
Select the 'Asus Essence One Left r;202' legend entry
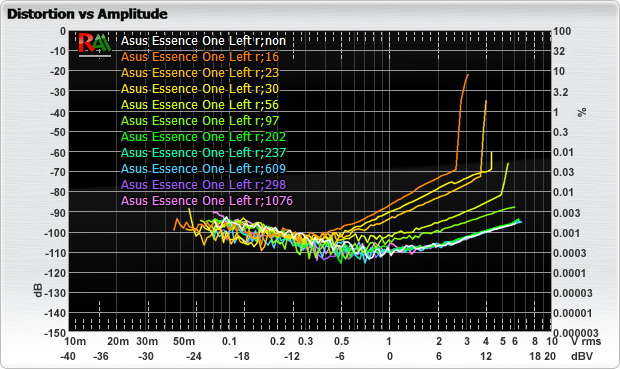coord(203,136)
